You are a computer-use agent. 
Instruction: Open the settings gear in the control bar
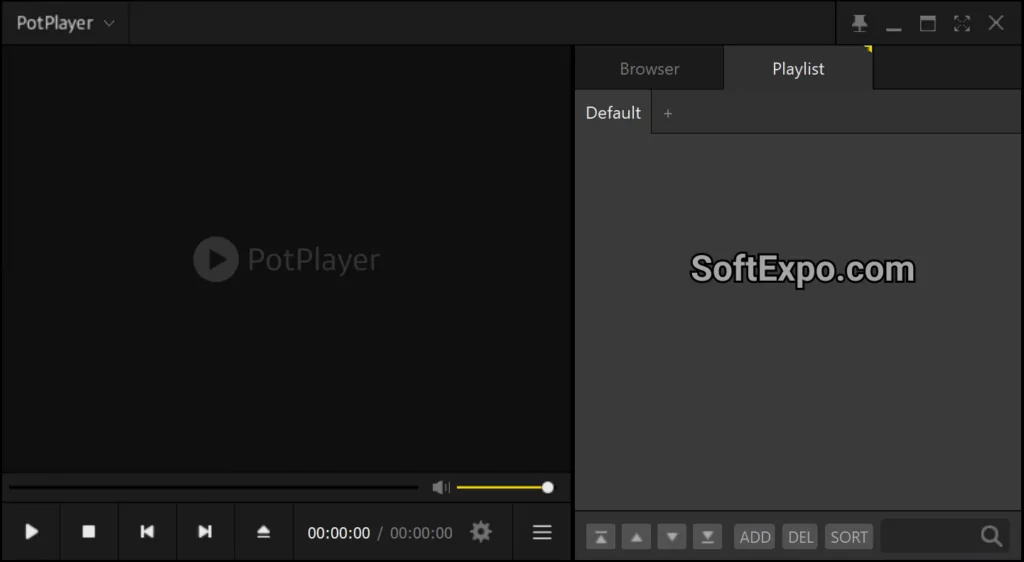(x=481, y=532)
